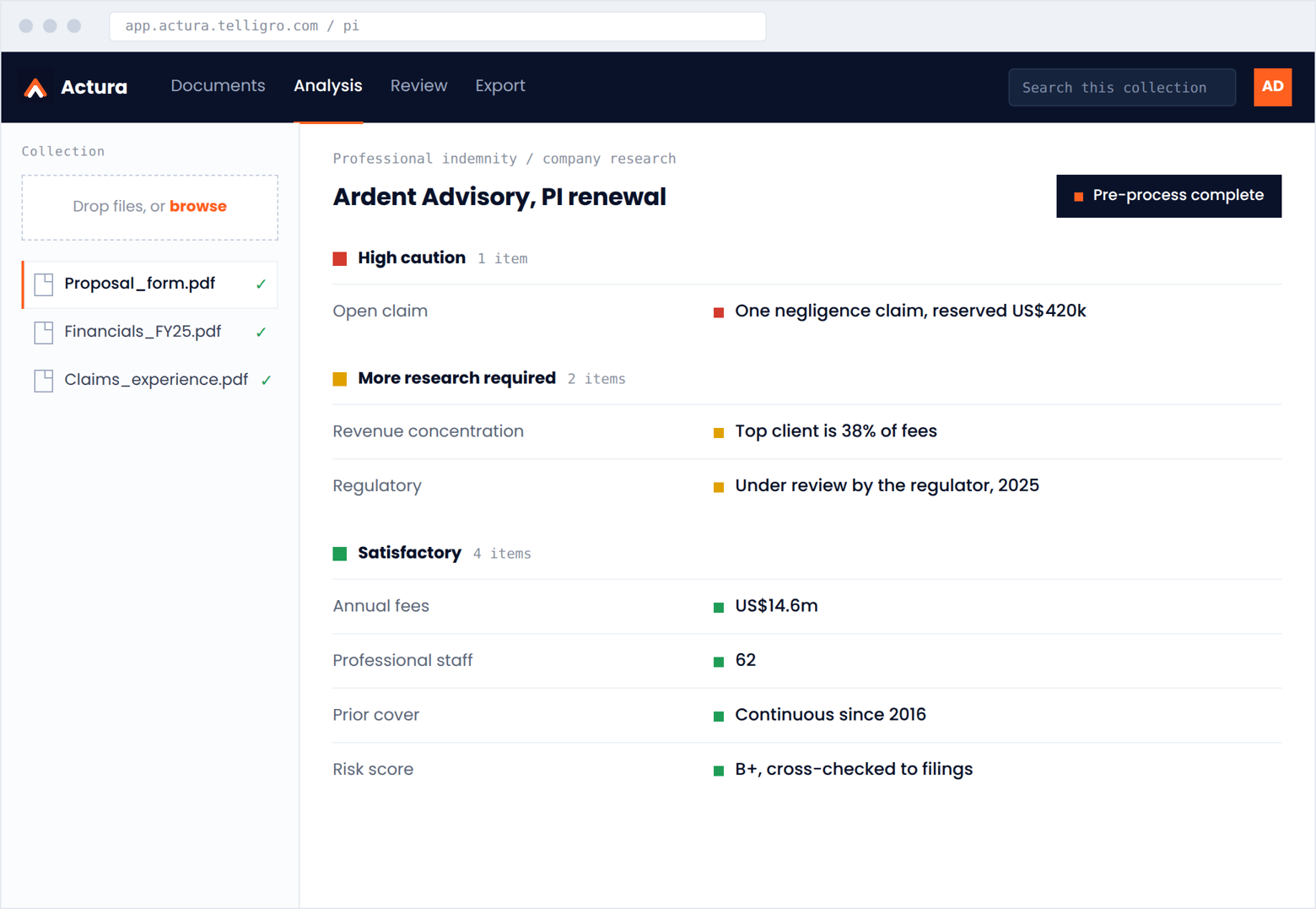Click the file drop zone area

pos(150,208)
